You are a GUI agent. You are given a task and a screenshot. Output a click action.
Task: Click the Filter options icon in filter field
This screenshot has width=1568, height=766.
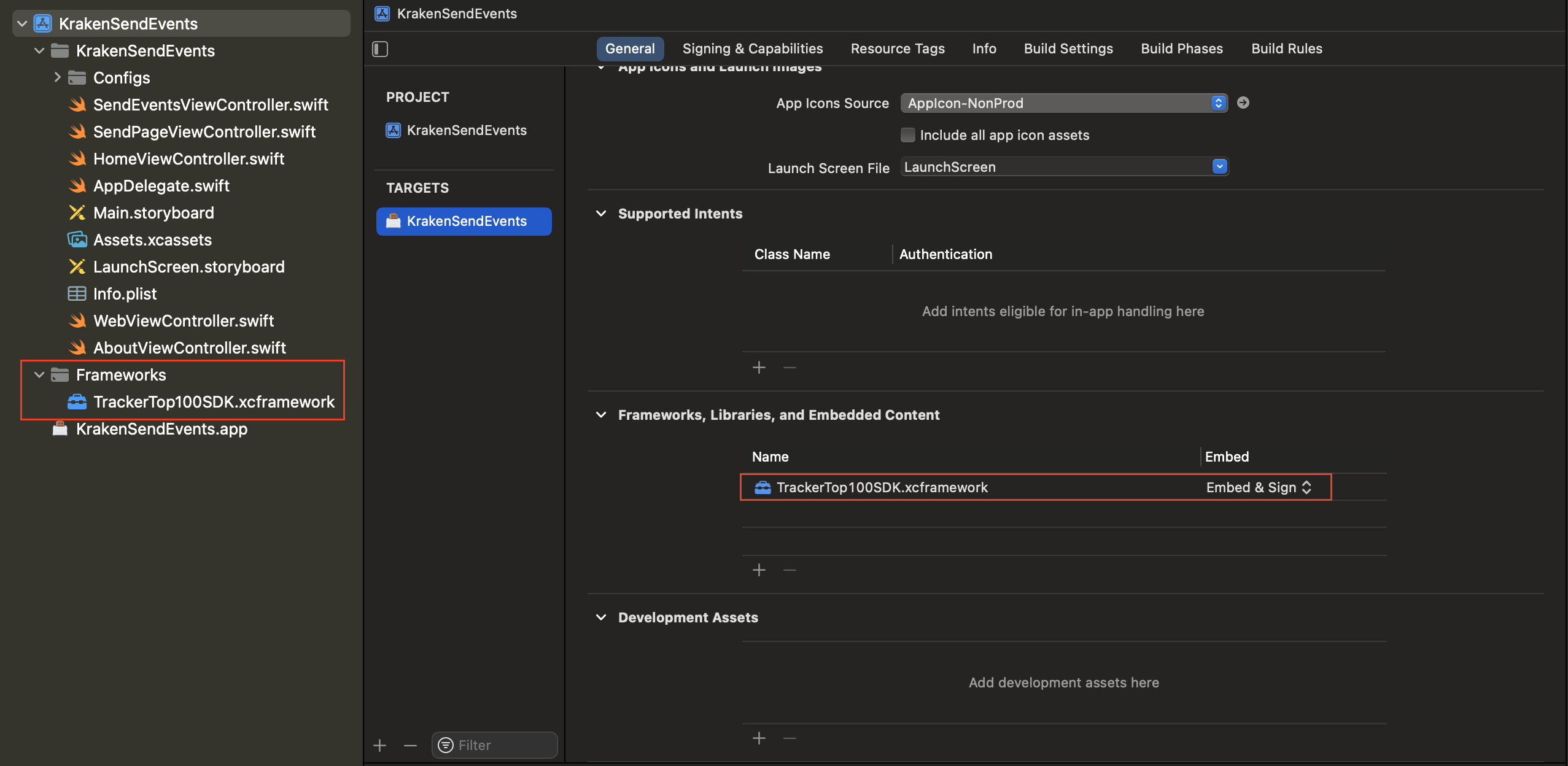click(x=446, y=745)
